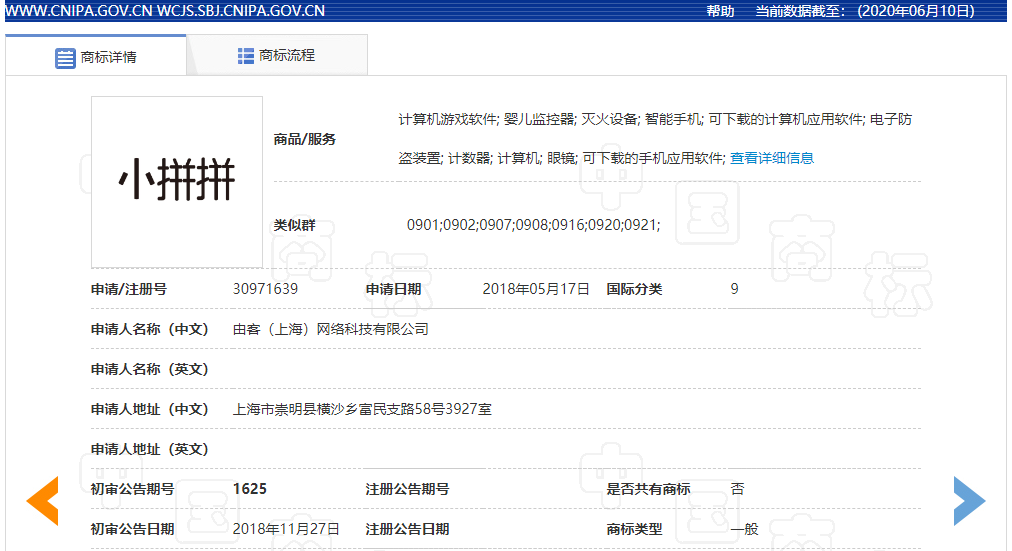The height and width of the screenshot is (551, 1012).
Task: Click the 申请人名称（英文） label
Action: 149,369
